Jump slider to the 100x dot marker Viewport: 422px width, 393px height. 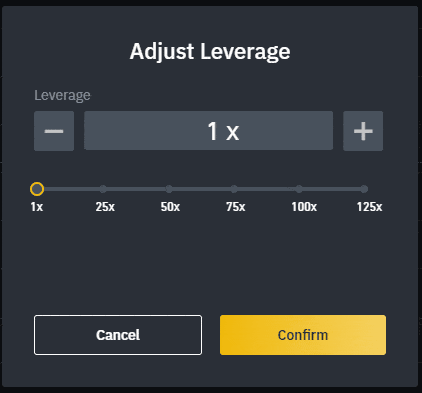tap(299, 189)
